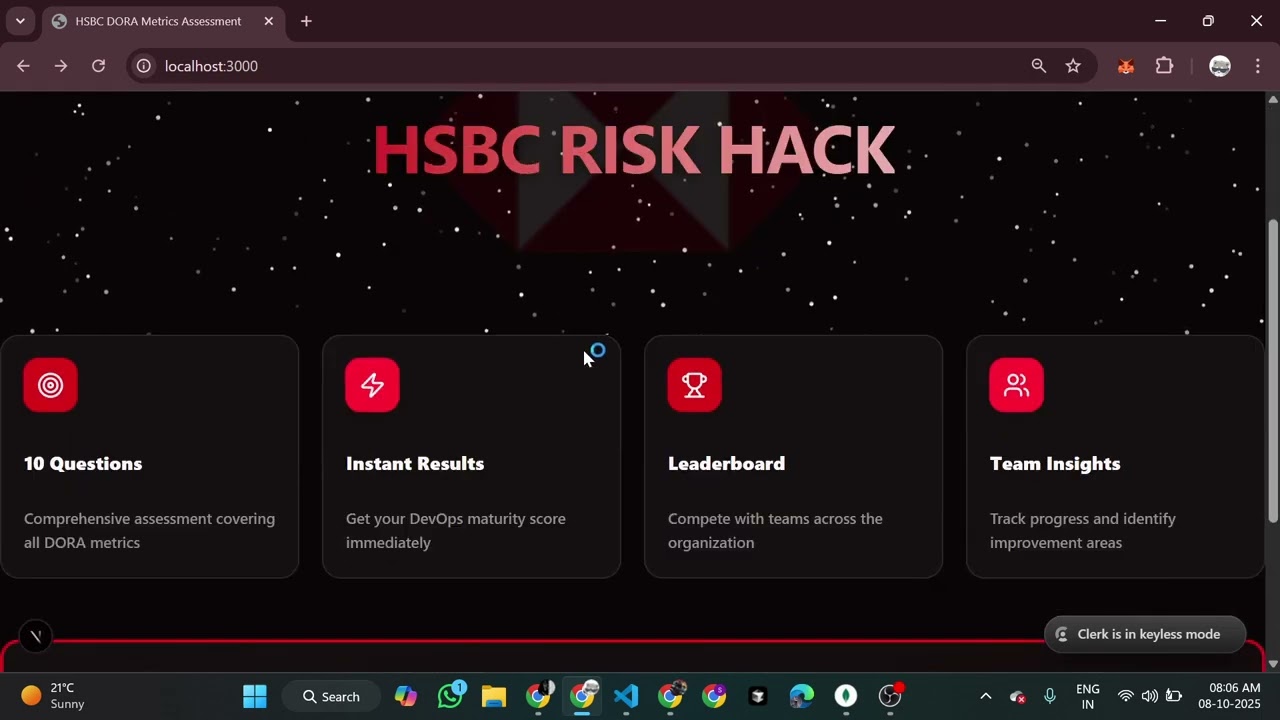
Task: Click the Instant Results heading
Action: click(415, 464)
